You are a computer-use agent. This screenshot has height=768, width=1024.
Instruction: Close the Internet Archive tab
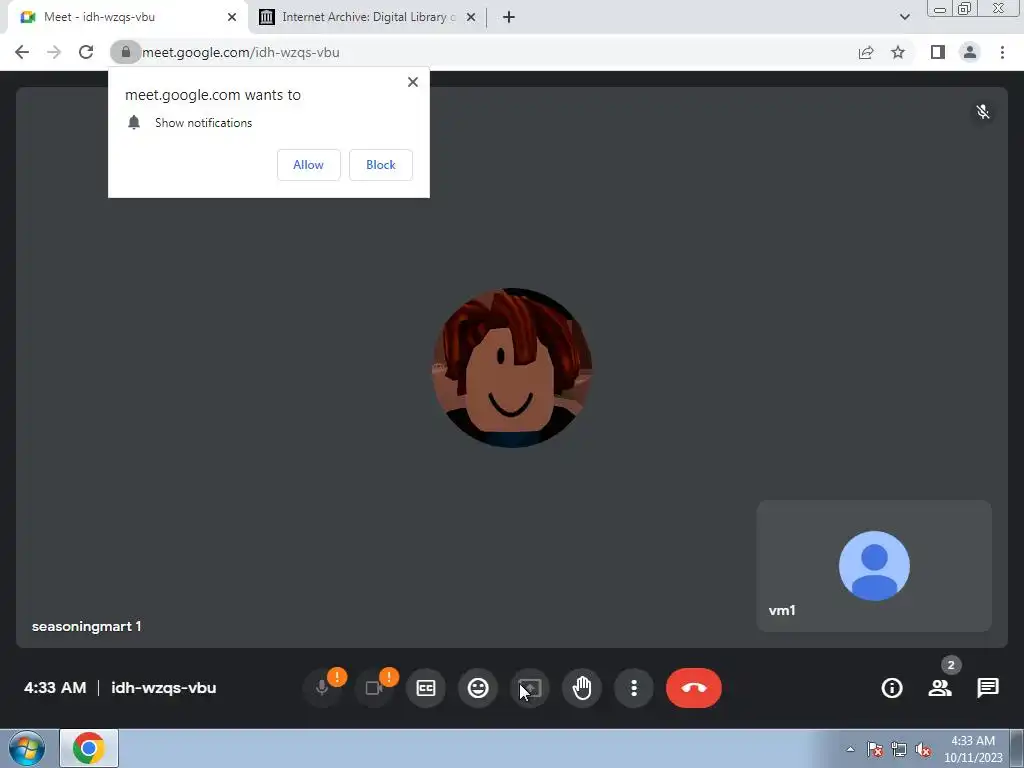click(x=471, y=17)
